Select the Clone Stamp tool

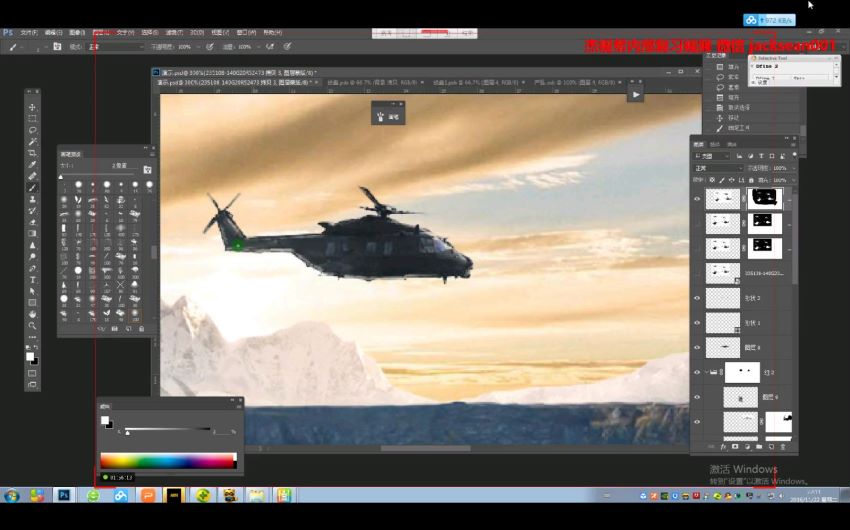(x=33, y=199)
